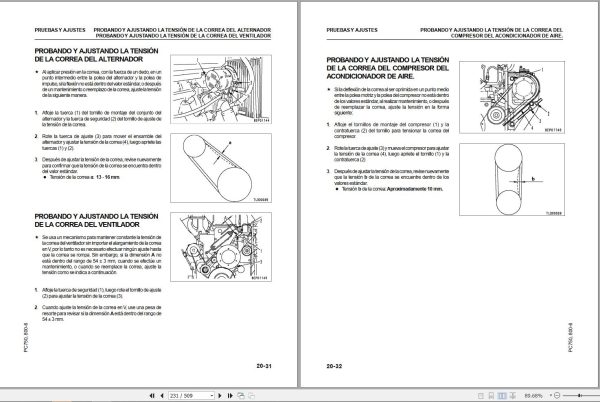
Task: Click 'PRUEBAS Y AJUSTES' header on left page
Action: pyautogui.click(x=60, y=30)
